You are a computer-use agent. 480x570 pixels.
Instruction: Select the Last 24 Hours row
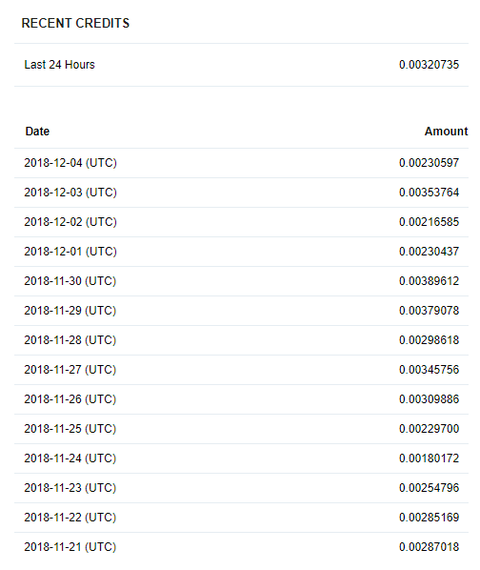[x=241, y=65]
